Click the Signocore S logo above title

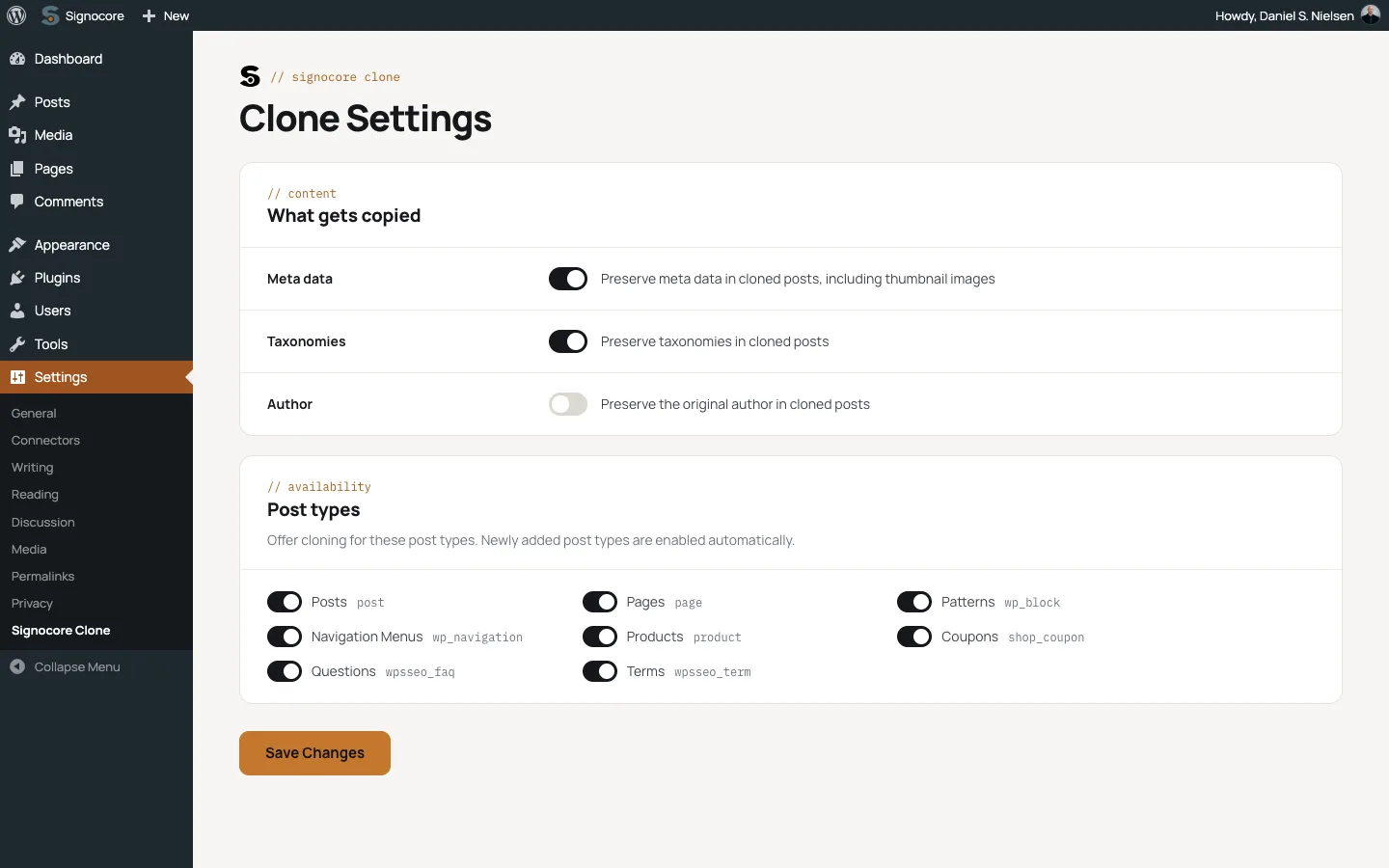click(250, 76)
